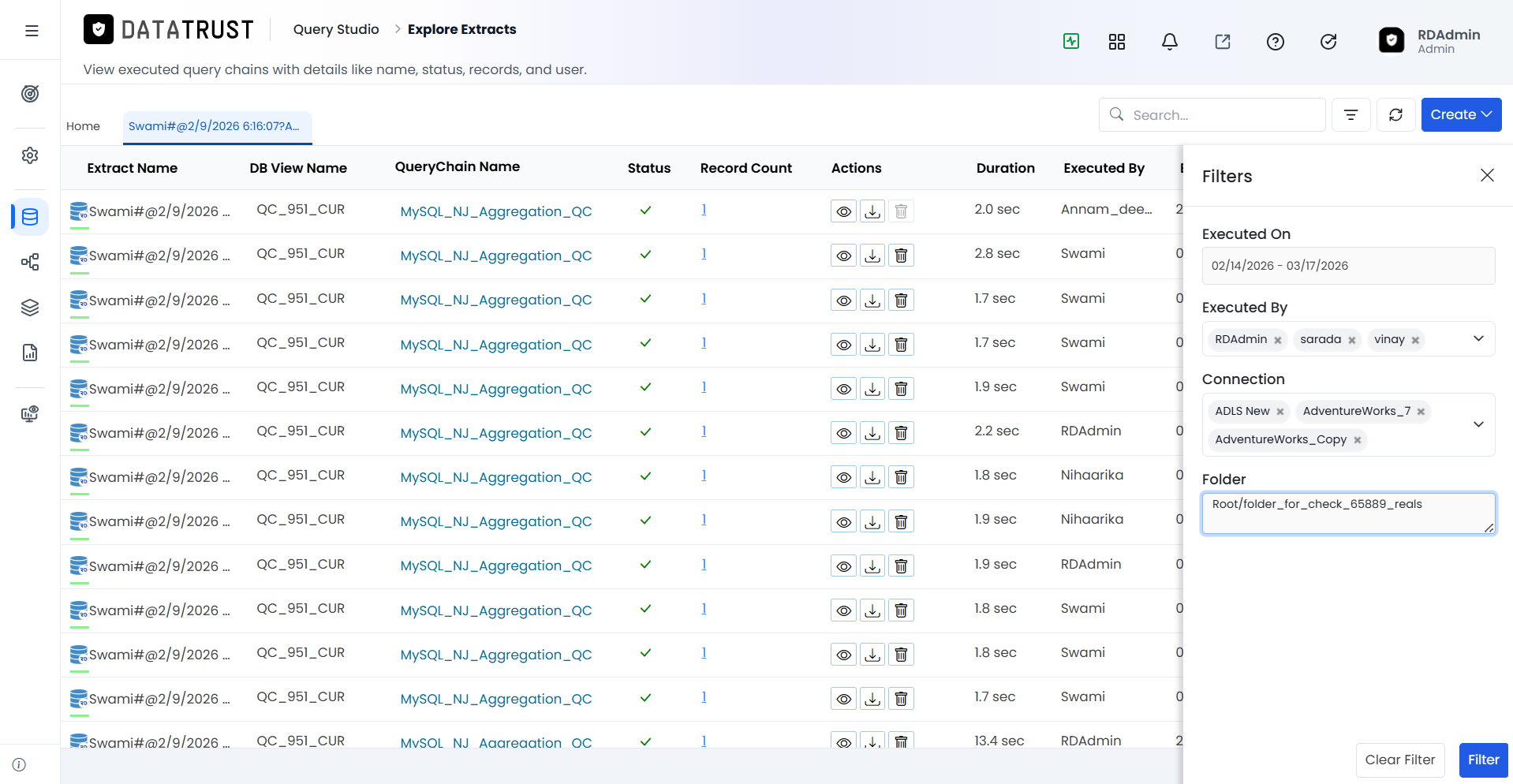Apply filters with the Filter button
Viewport: 1513px width, 784px height.
pyautogui.click(x=1483, y=760)
